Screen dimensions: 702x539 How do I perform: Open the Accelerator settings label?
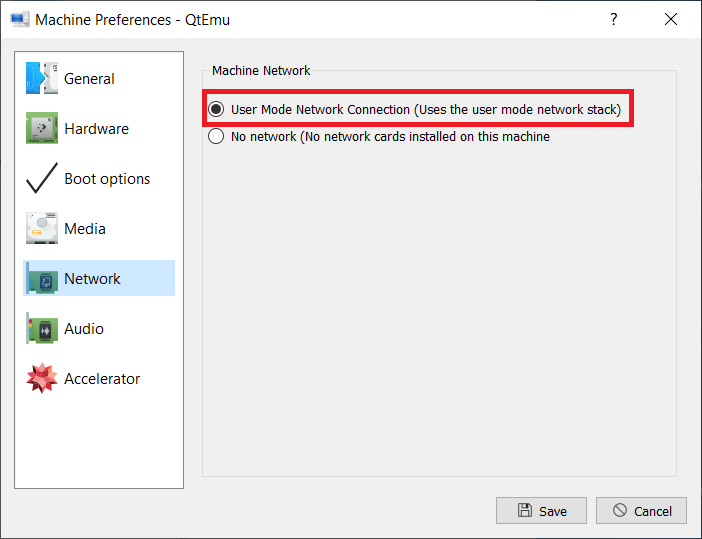click(x=102, y=379)
